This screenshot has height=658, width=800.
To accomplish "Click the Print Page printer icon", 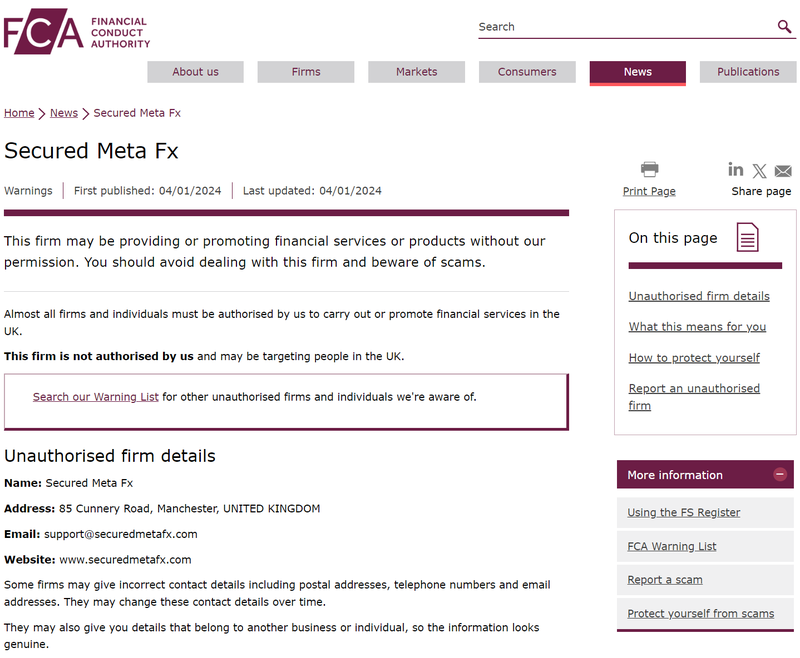I will coord(649,169).
